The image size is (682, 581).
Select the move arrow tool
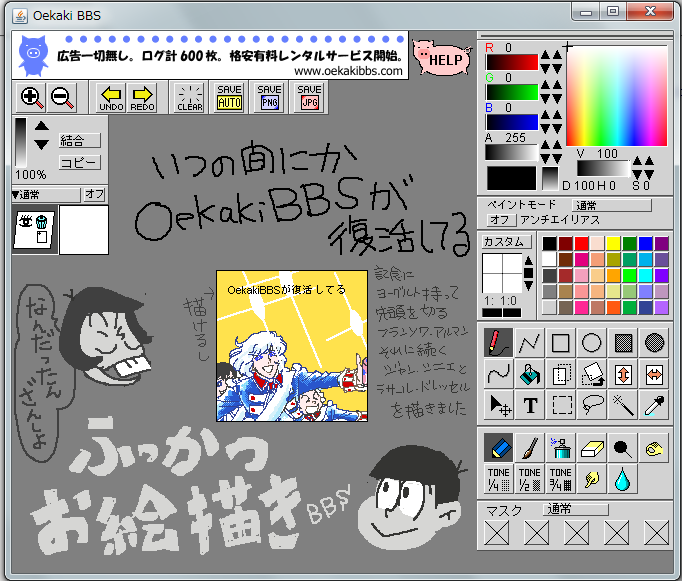498,405
